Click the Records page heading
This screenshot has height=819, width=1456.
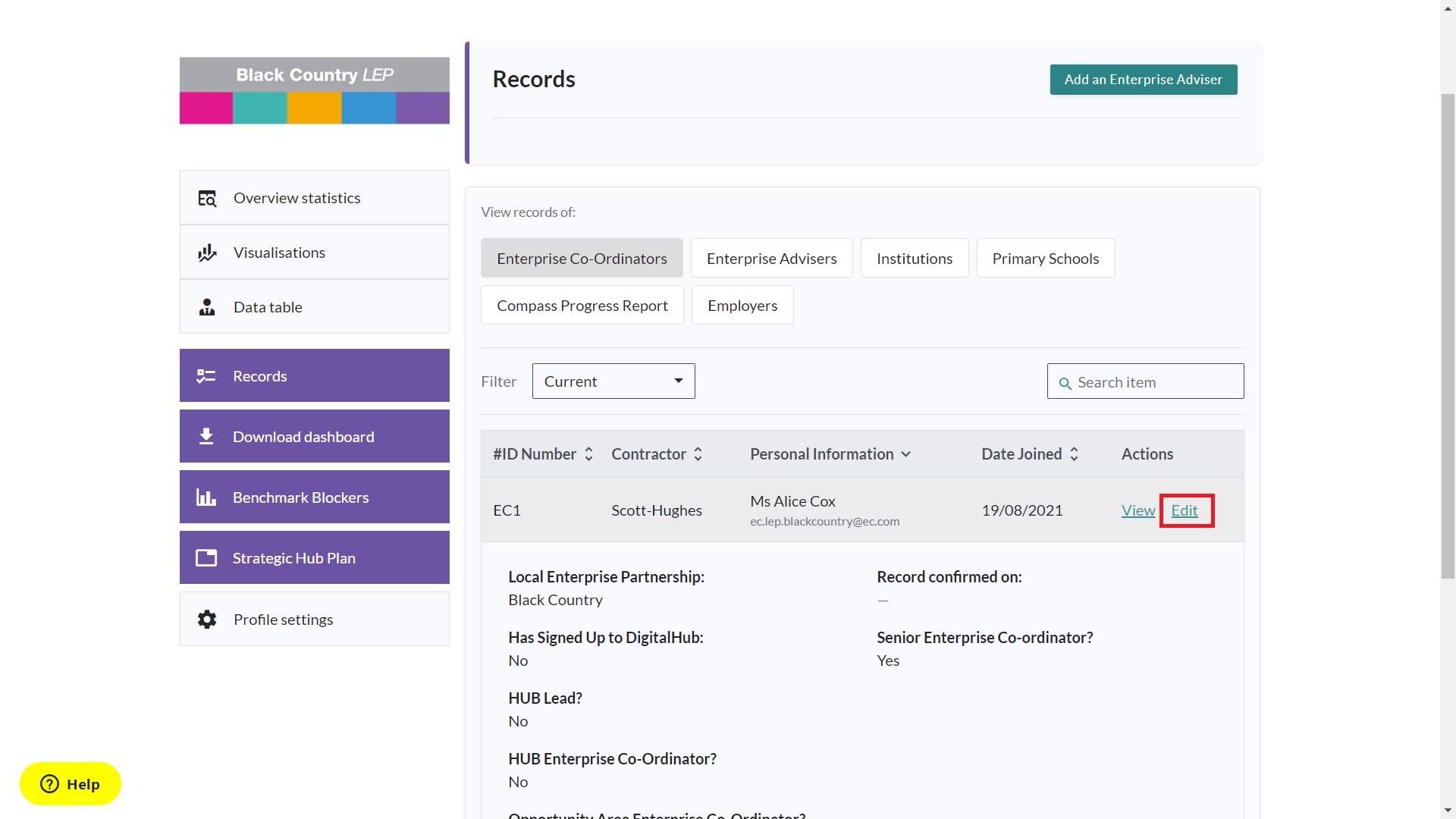point(534,79)
